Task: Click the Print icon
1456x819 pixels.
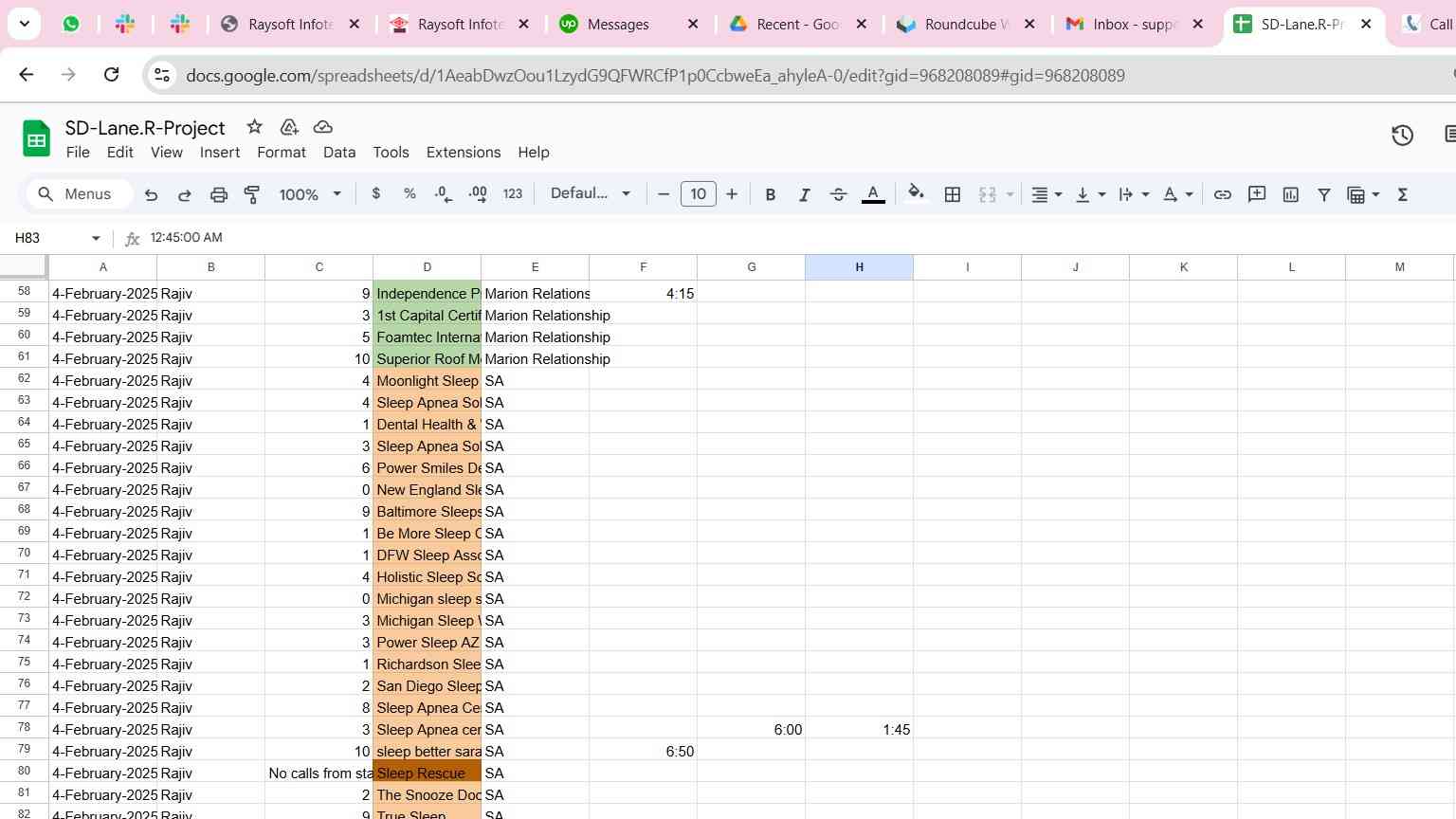Action: pos(219,194)
